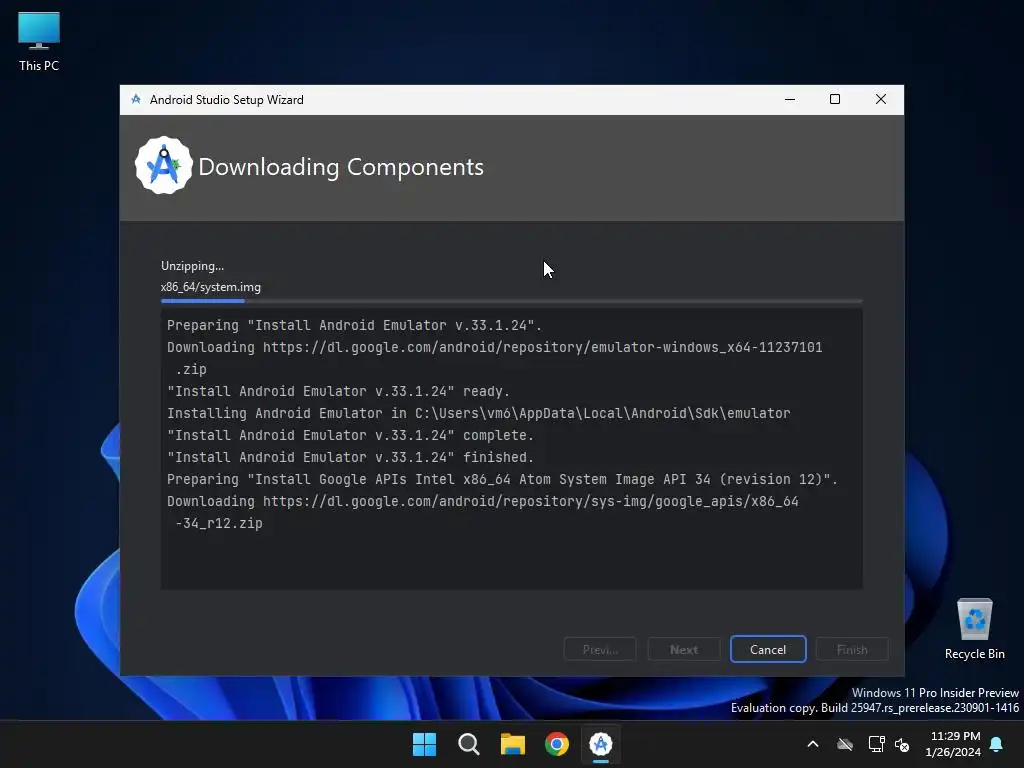Click log line '"Install Android Emulator v.33.1.24" finished.'
Viewport: 1024px width, 768px height.
pos(350,457)
